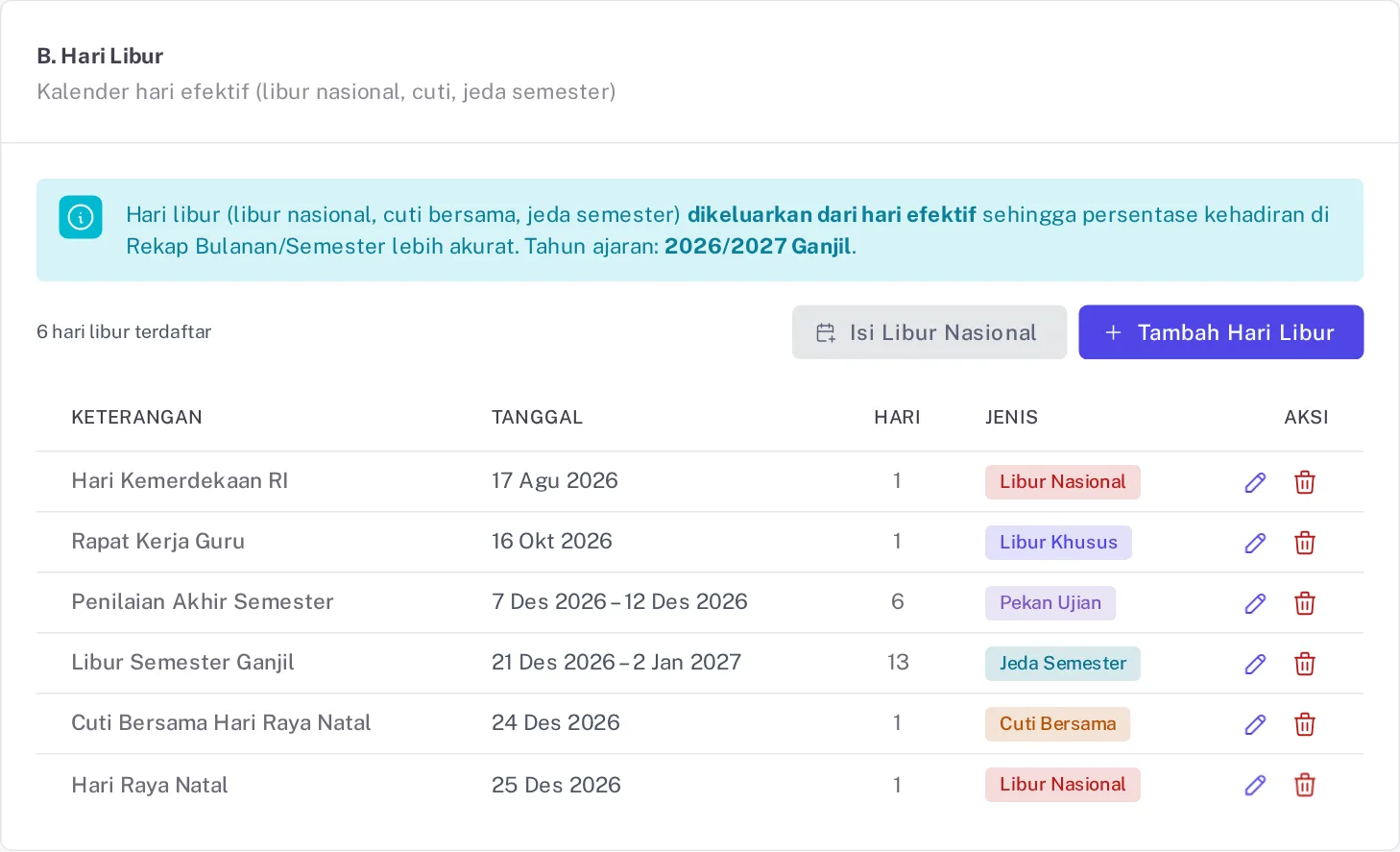Edit the Cuti Bersama Hari Raya Natal row
1400x852 pixels.
point(1255,724)
